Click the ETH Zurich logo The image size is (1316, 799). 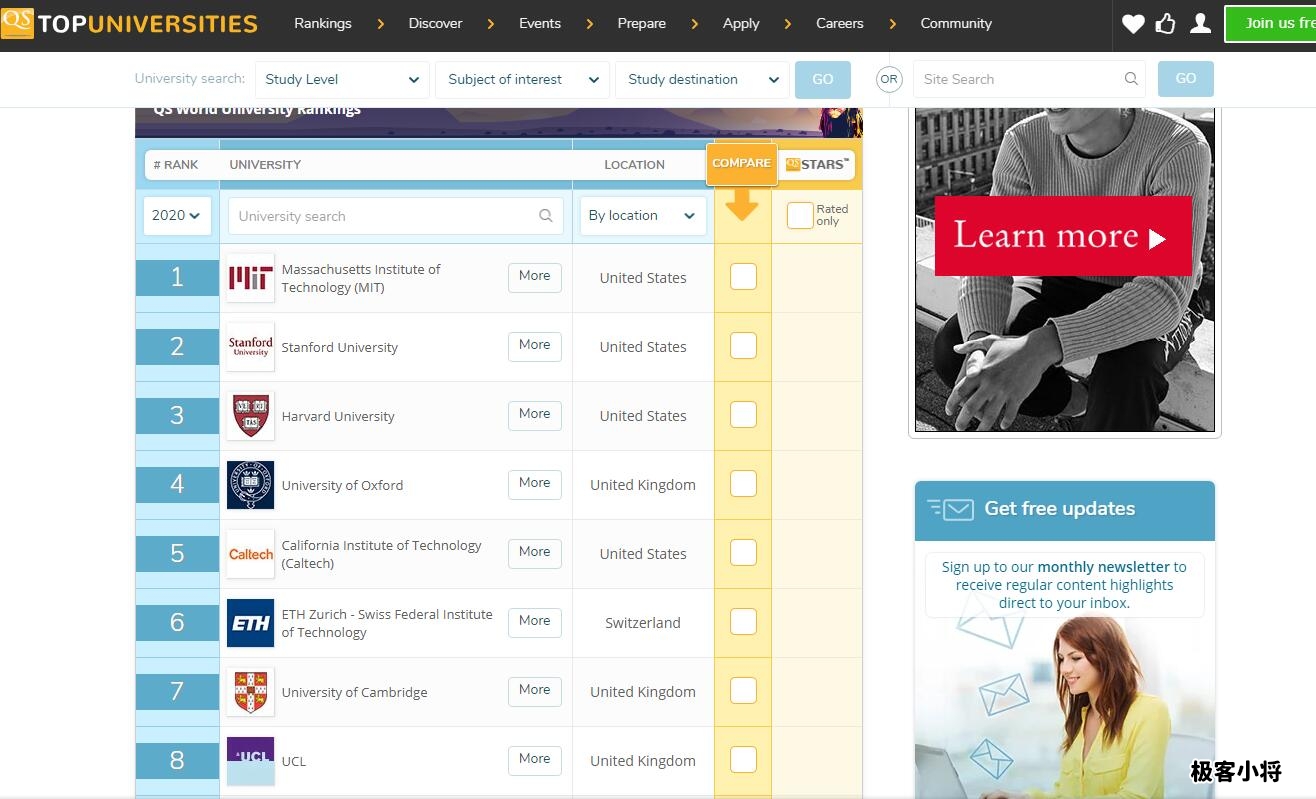[250, 623]
